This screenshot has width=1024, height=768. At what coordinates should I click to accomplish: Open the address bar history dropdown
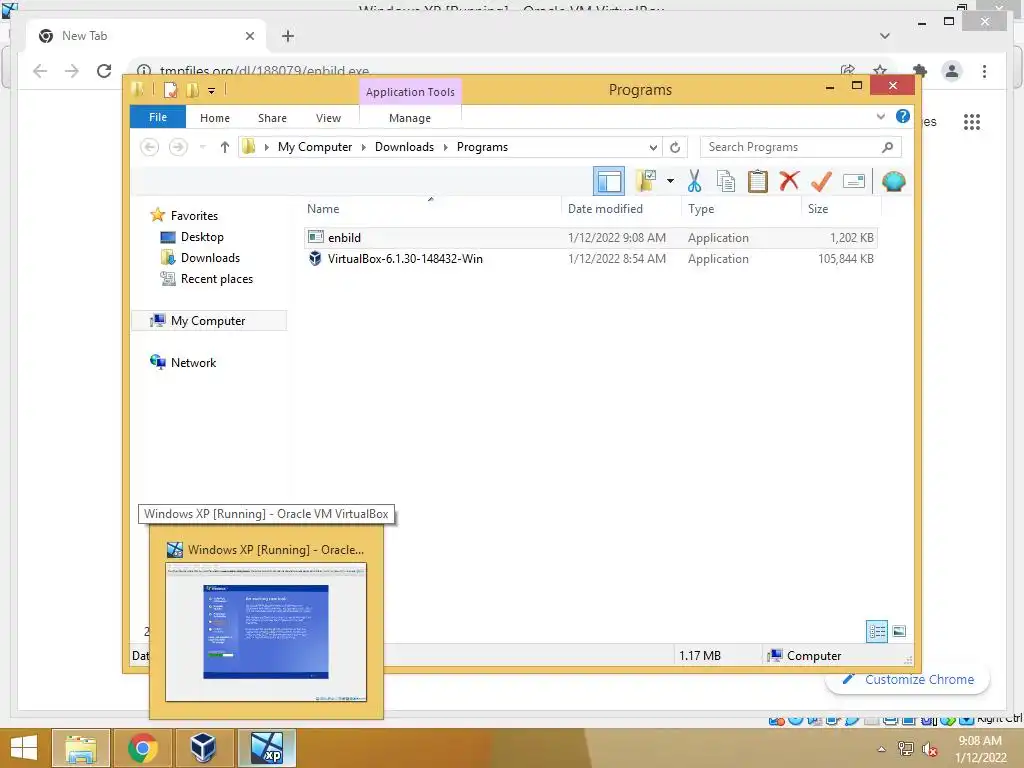[x=653, y=148]
